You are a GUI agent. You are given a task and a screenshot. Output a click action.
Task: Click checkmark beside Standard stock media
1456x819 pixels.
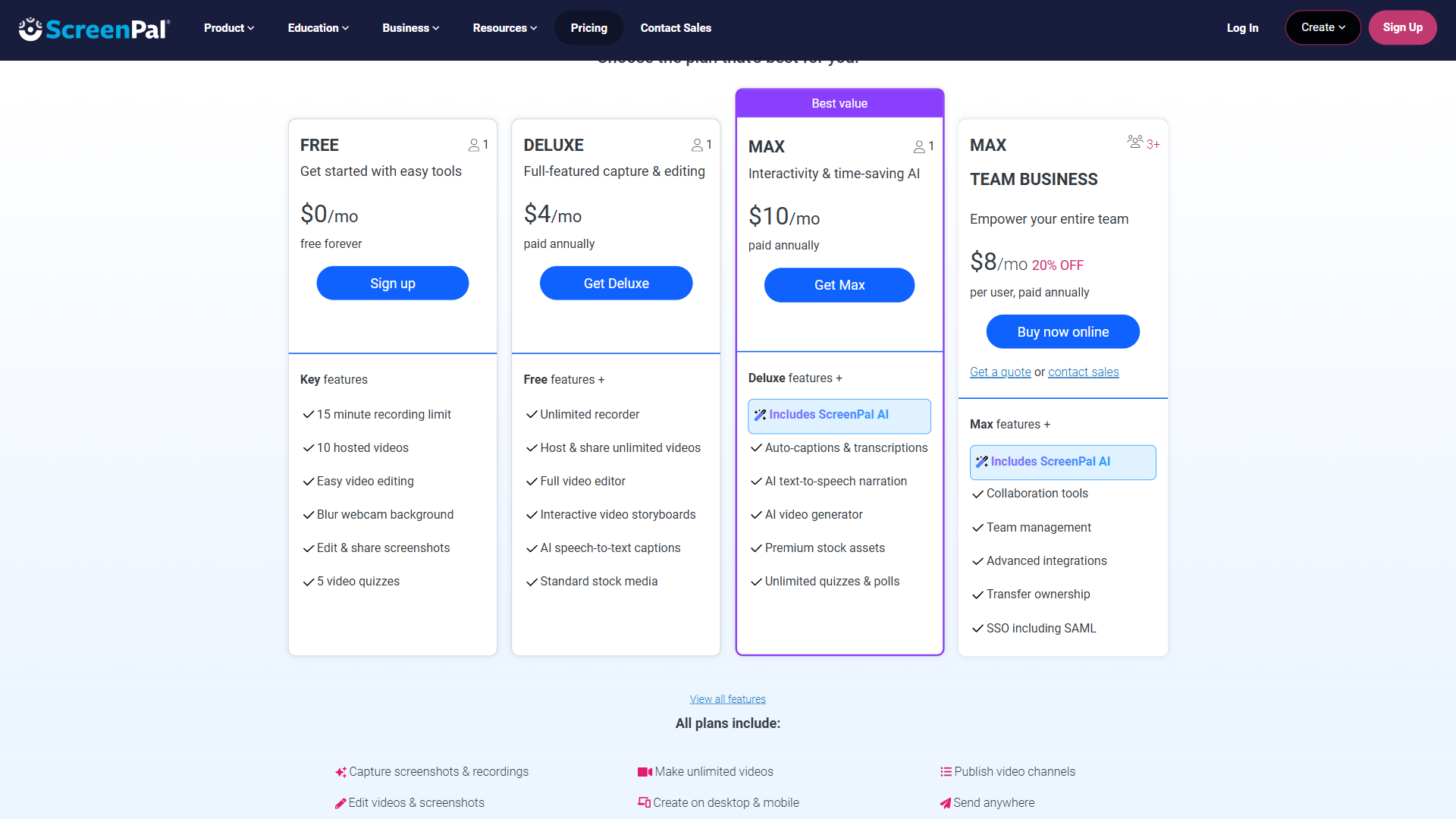532,582
